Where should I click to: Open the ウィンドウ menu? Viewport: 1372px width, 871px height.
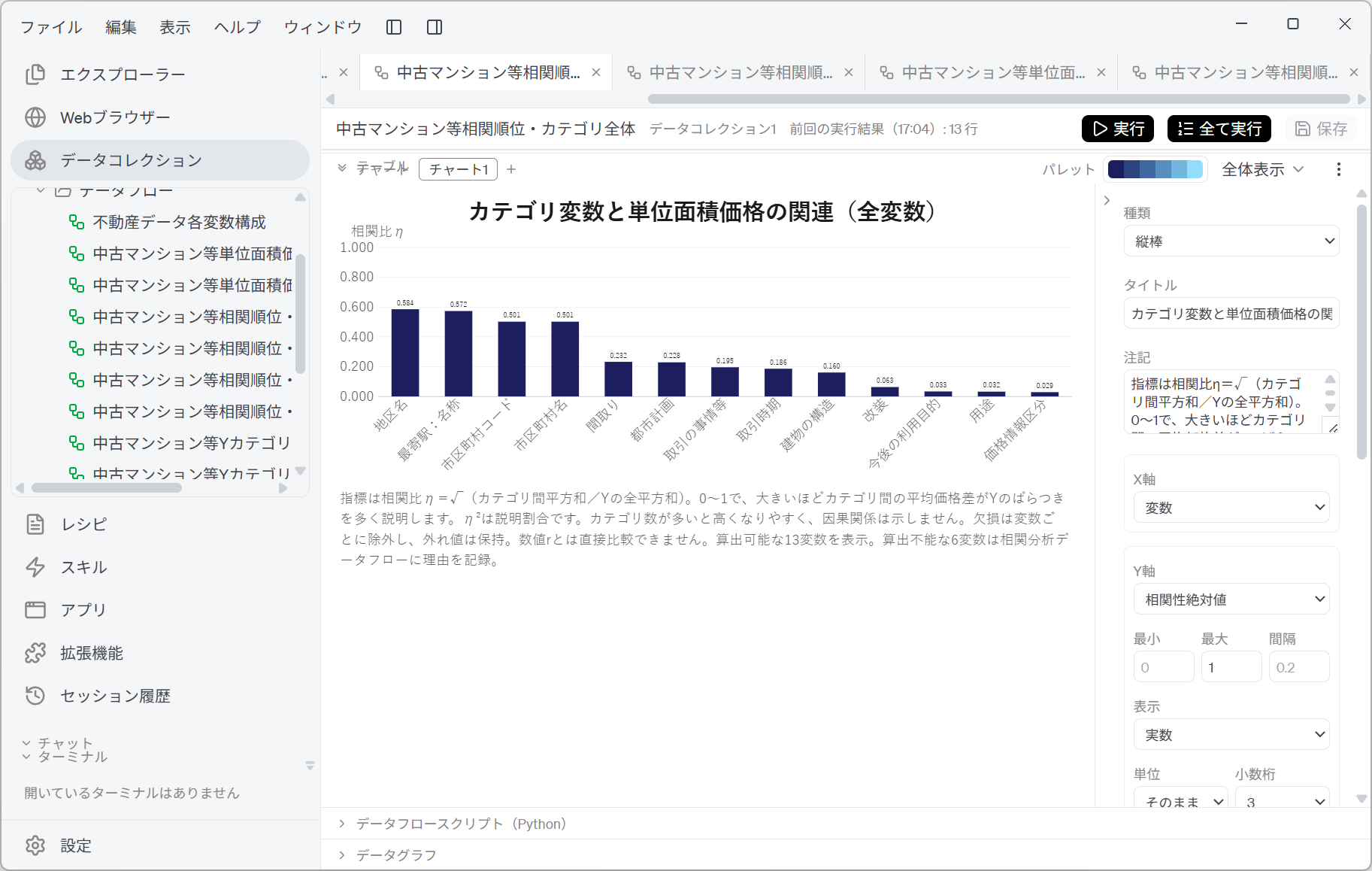[323, 27]
